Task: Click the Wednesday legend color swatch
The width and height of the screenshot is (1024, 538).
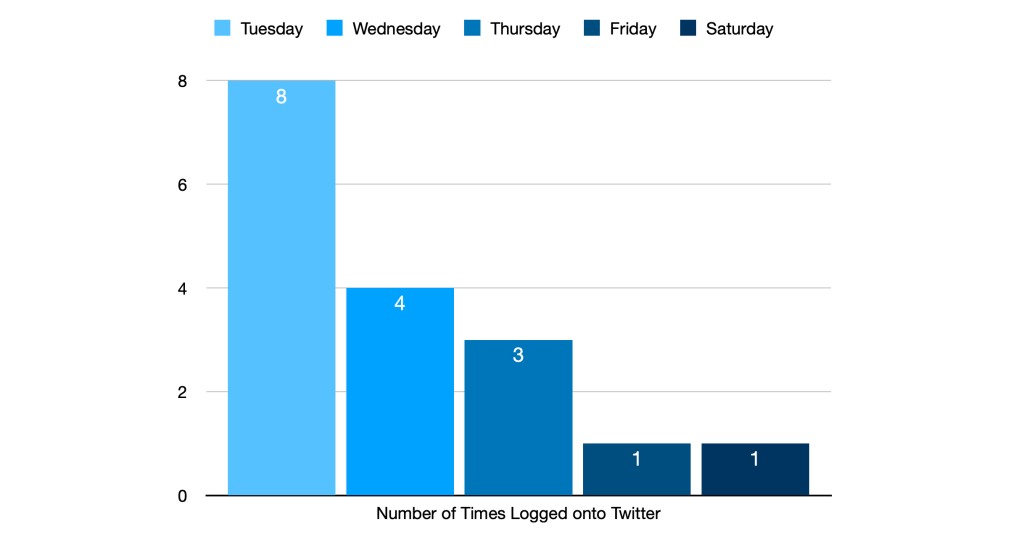Action: 335,28
